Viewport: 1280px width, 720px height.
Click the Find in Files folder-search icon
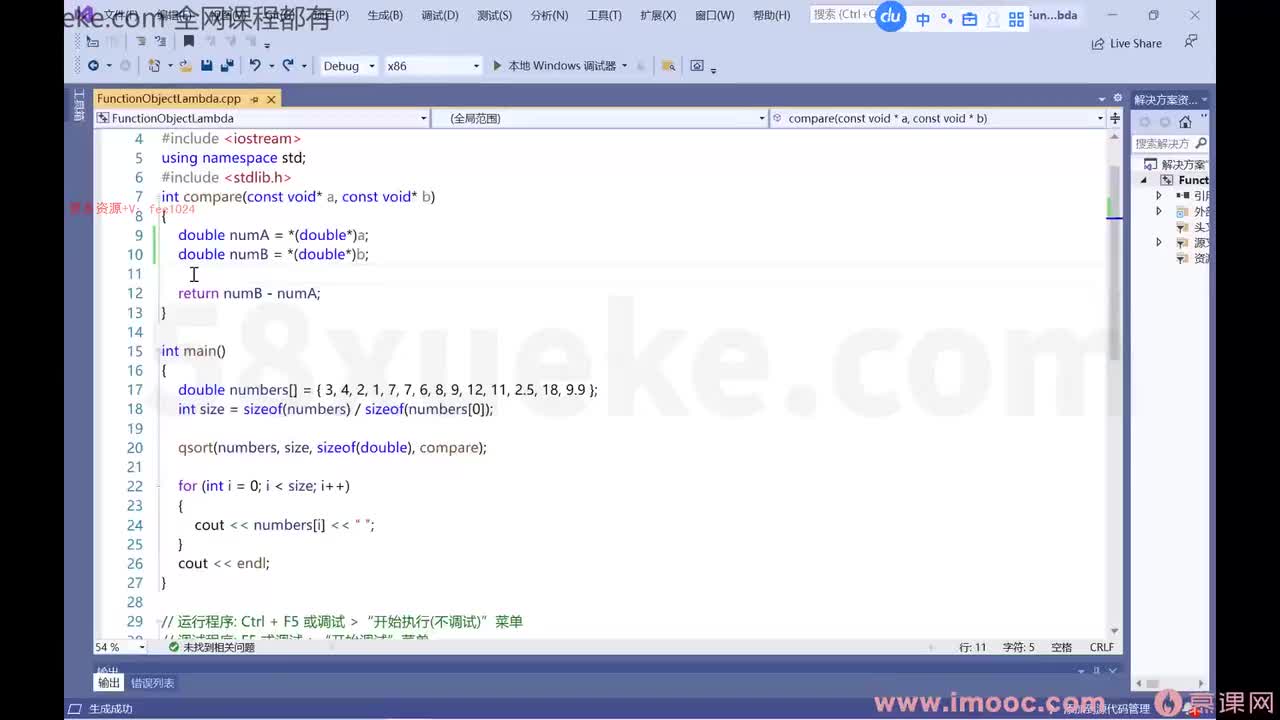[x=668, y=66]
